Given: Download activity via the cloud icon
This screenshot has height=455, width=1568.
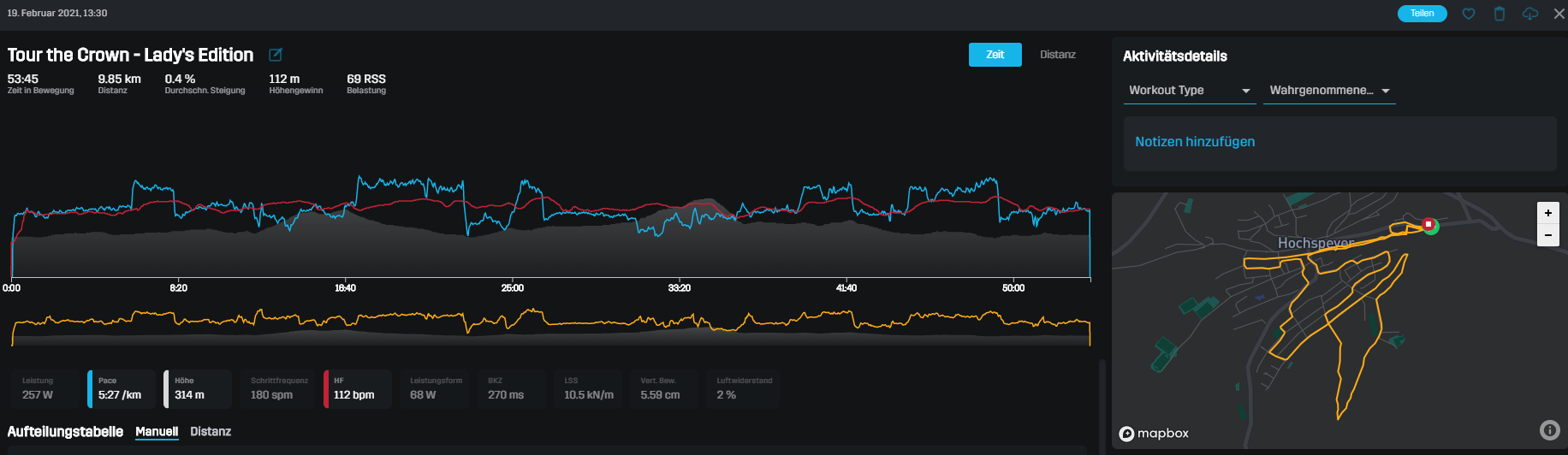Looking at the screenshot, I should [x=1530, y=14].
